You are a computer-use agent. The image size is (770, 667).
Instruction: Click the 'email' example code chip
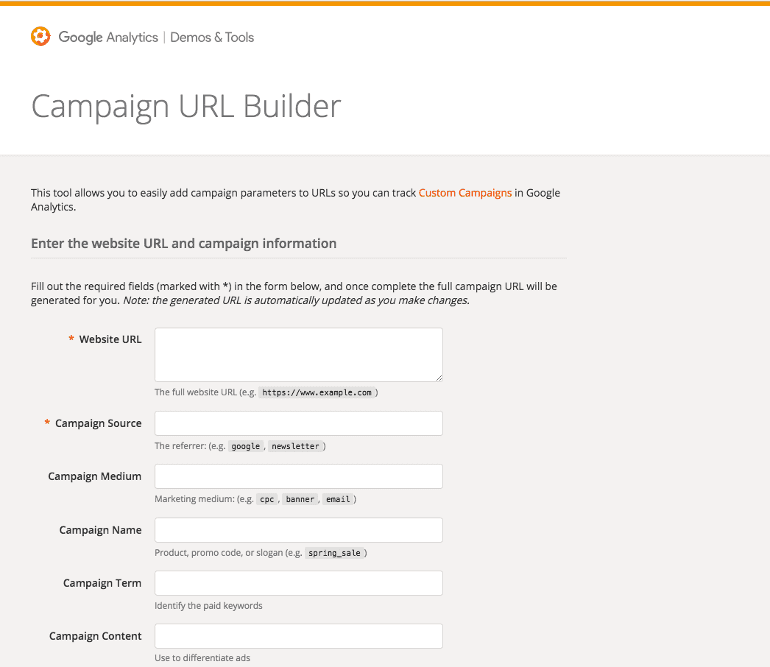338,499
